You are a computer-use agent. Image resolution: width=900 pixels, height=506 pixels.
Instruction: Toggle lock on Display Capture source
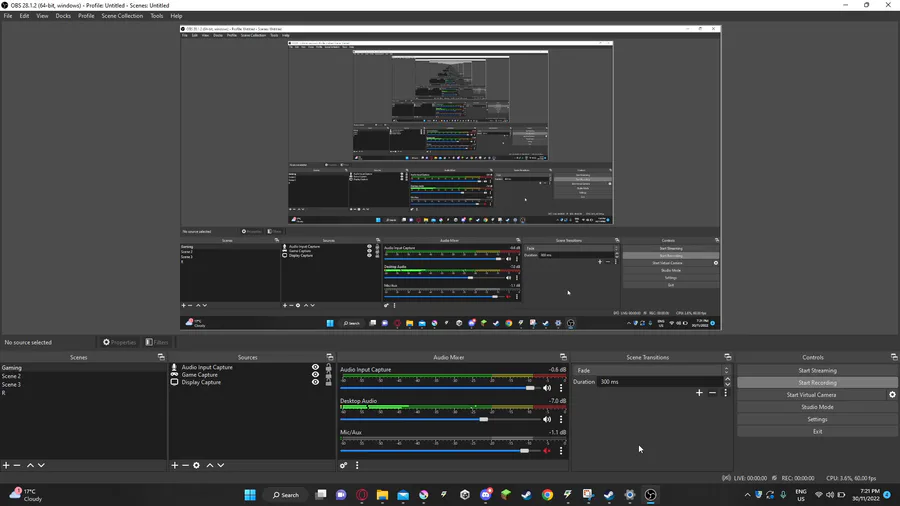328,382
